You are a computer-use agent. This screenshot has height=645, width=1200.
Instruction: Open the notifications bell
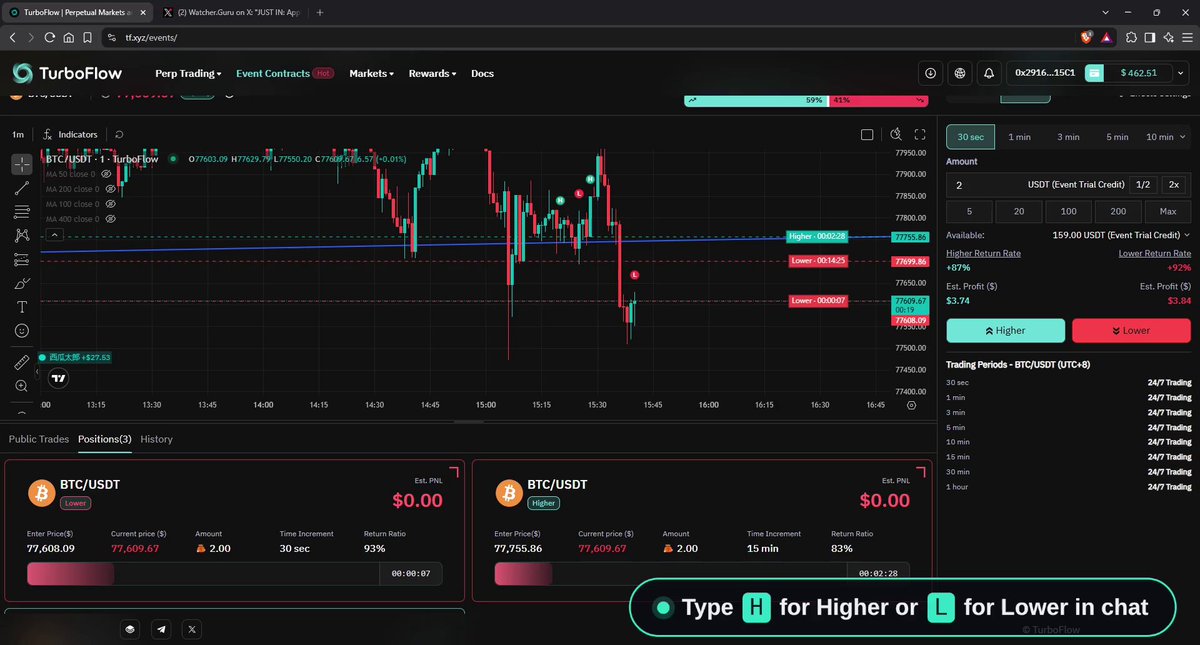point(989,73)
